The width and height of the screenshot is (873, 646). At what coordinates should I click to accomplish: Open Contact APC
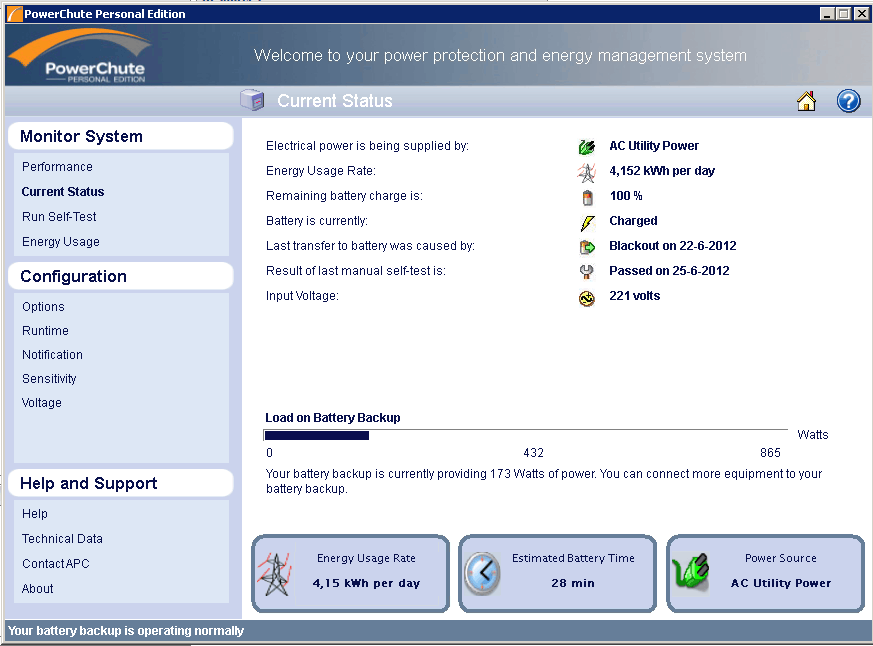tap(56, 564)
